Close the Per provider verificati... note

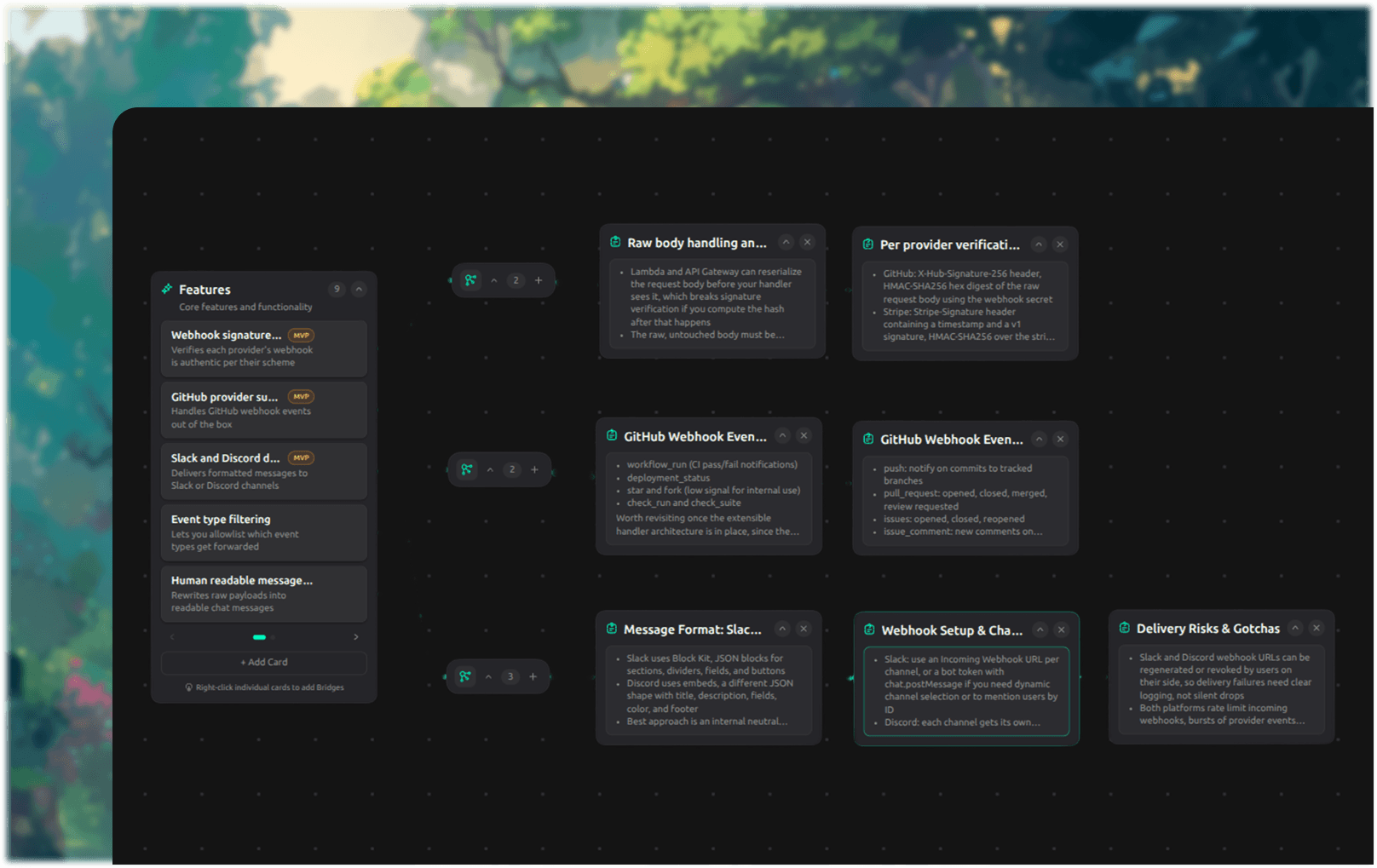pyautogui.click(x=1060, y=244)
